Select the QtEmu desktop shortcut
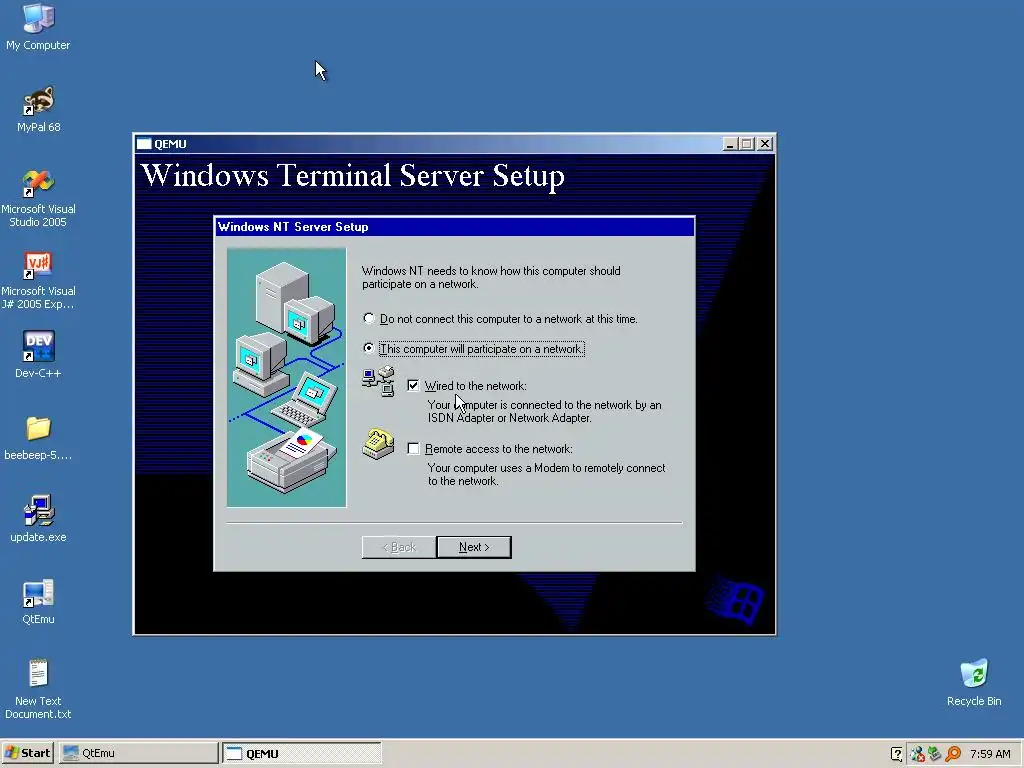This screenshot has width=1024, height=768. coord(38,601)
